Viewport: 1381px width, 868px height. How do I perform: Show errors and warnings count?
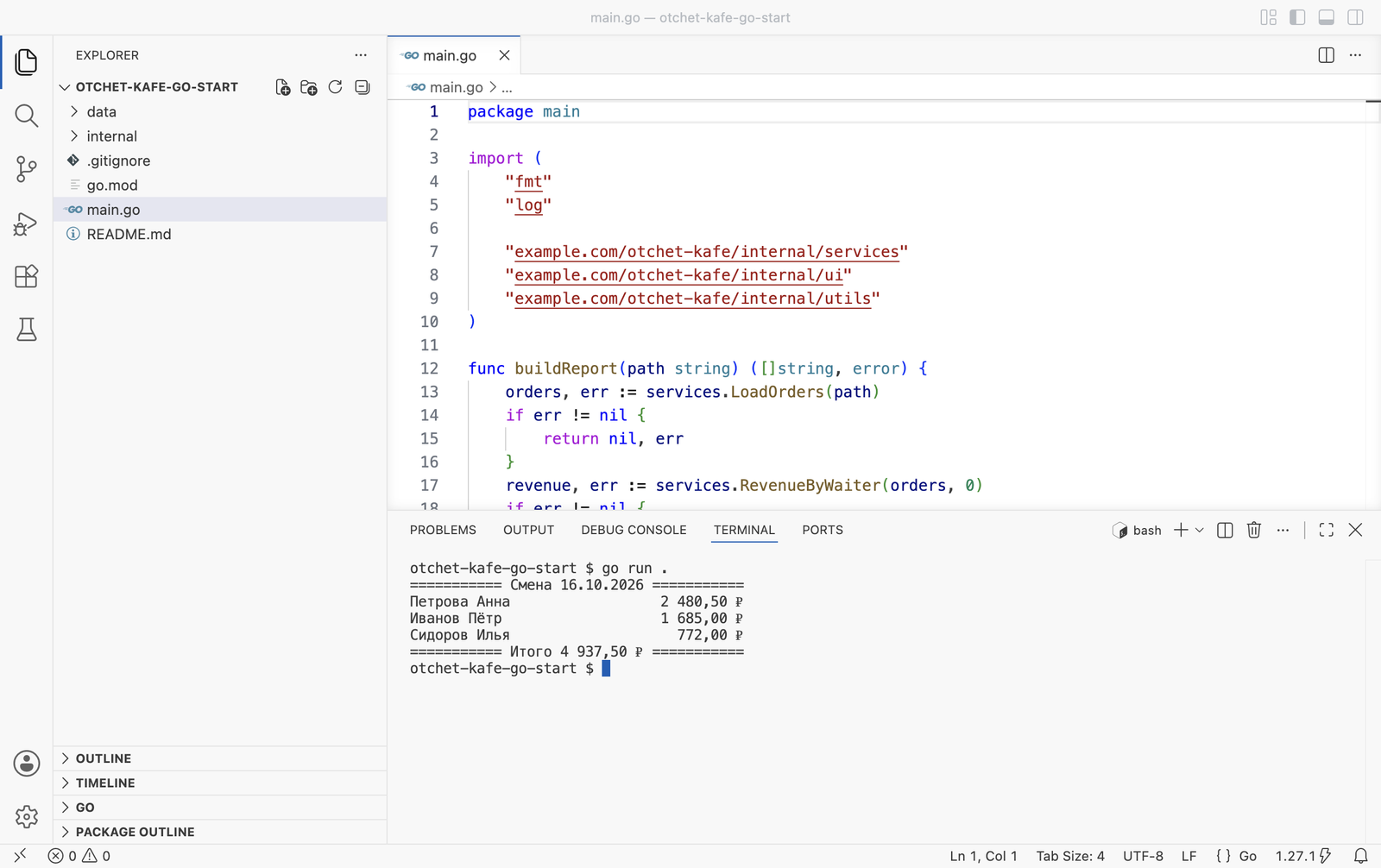tap(79, 856)
